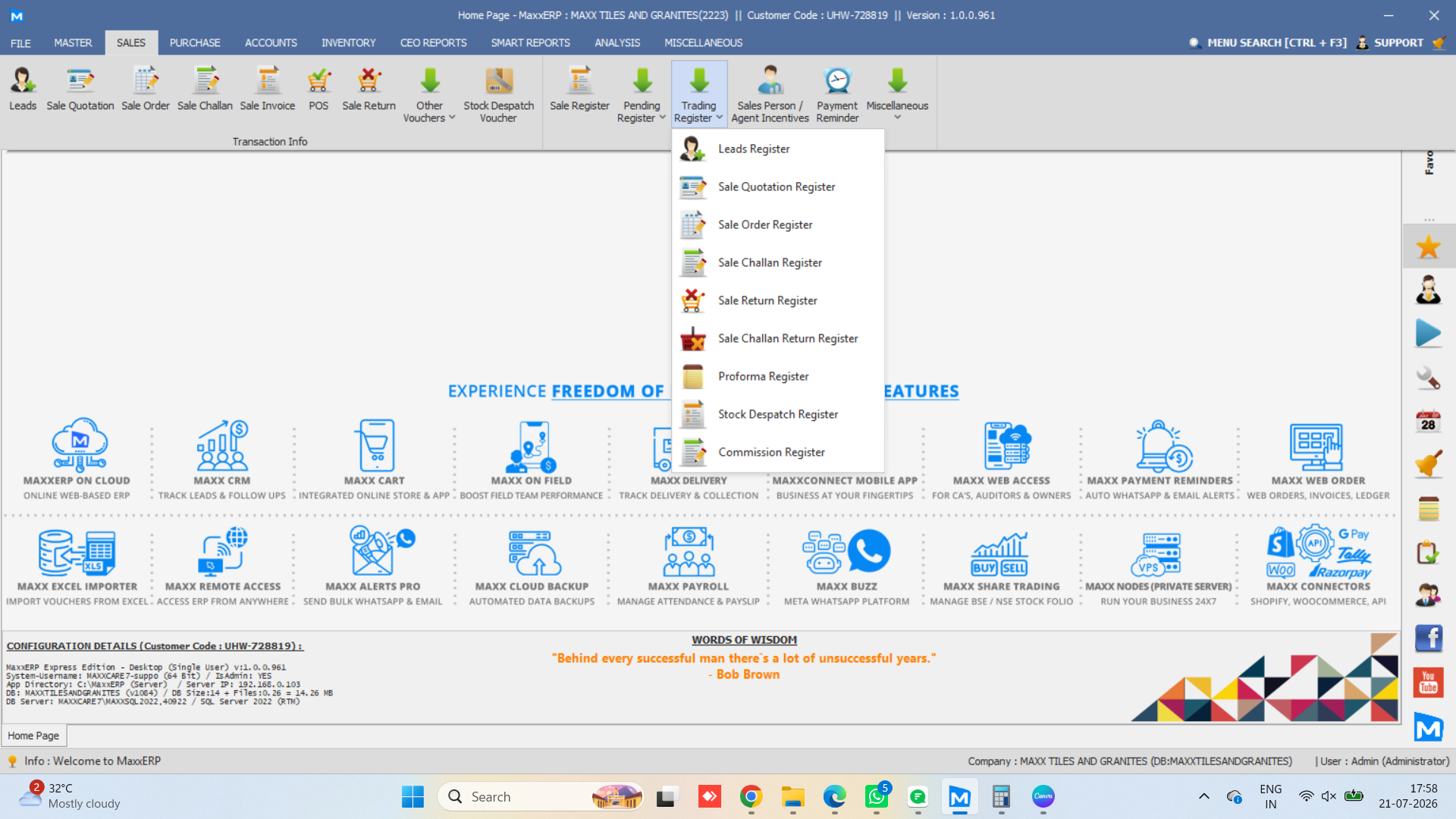Viewport: 1456px width, 819px height.
Task: Switch to the INVENTORY tab
Action: 348,43
